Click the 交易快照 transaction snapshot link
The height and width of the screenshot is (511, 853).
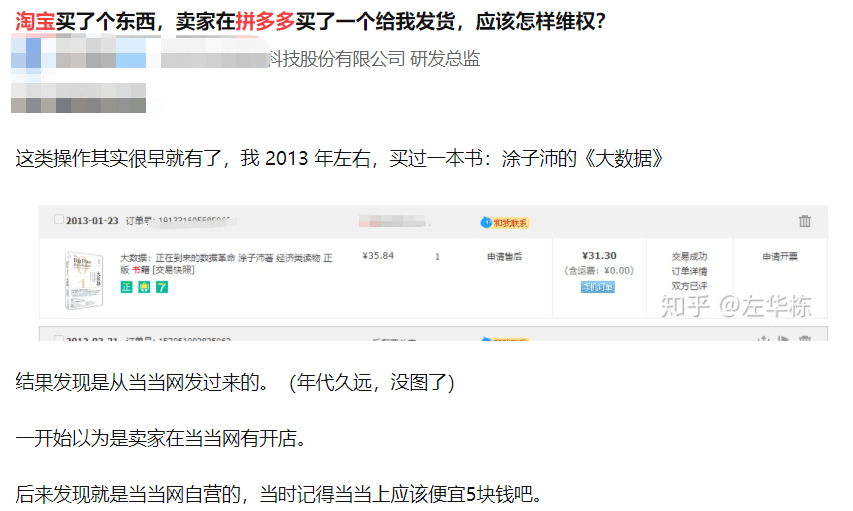[x=173, y=270]
